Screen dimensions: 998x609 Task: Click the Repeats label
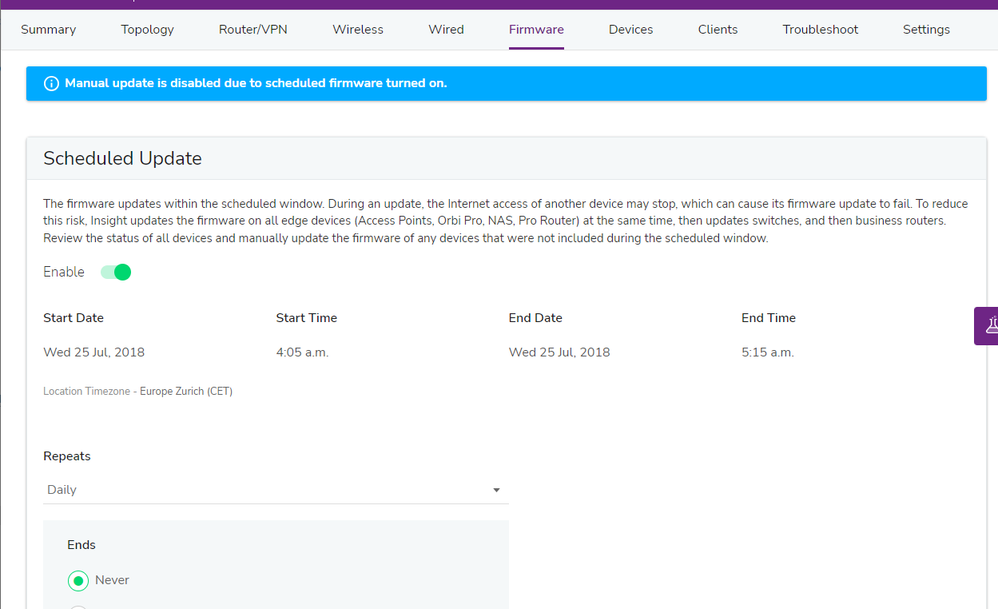pos(67,456)
